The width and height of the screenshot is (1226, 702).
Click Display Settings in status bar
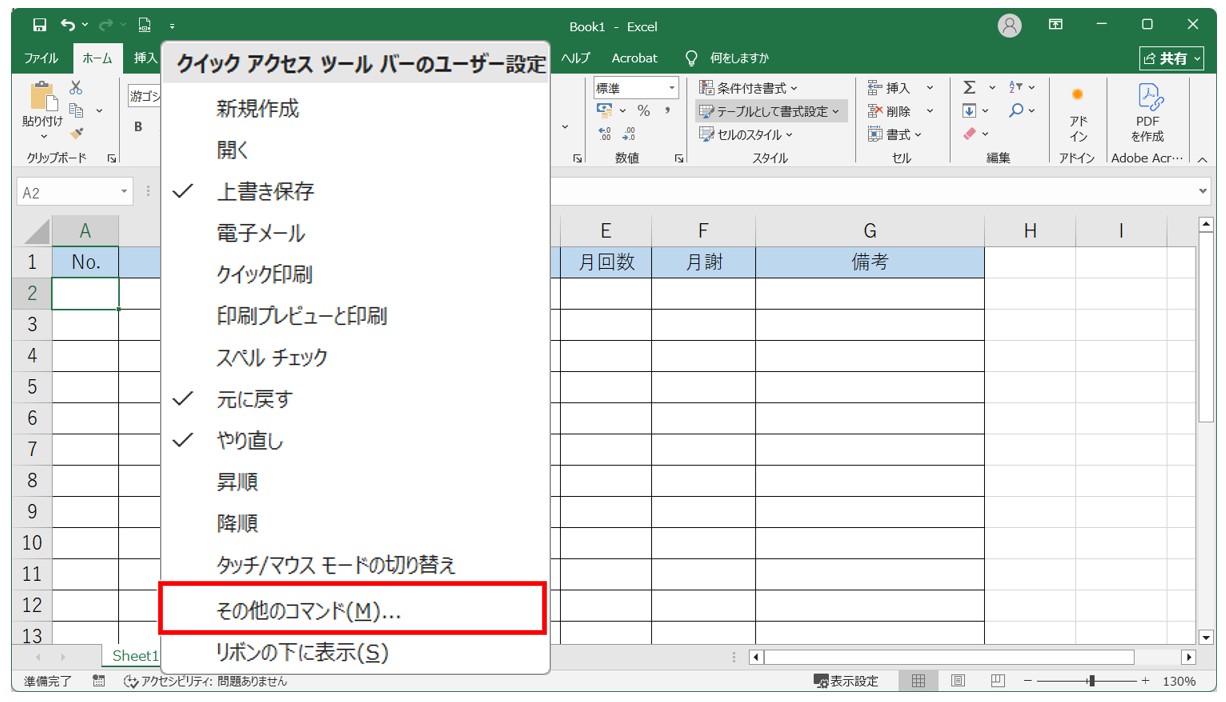pos(847,681)
